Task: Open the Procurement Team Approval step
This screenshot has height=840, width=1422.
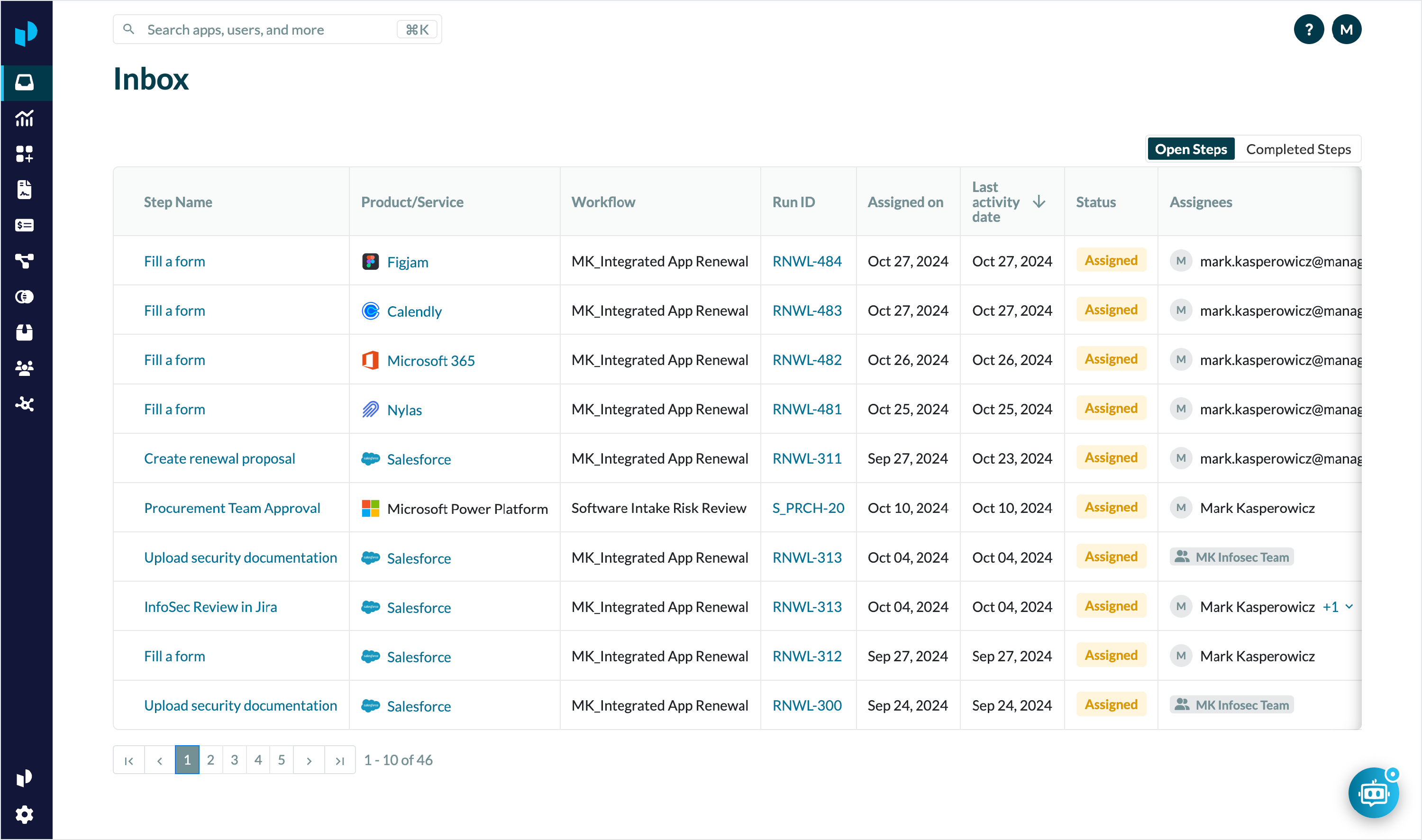Action: pyautogui.click(x=232, y=508)
